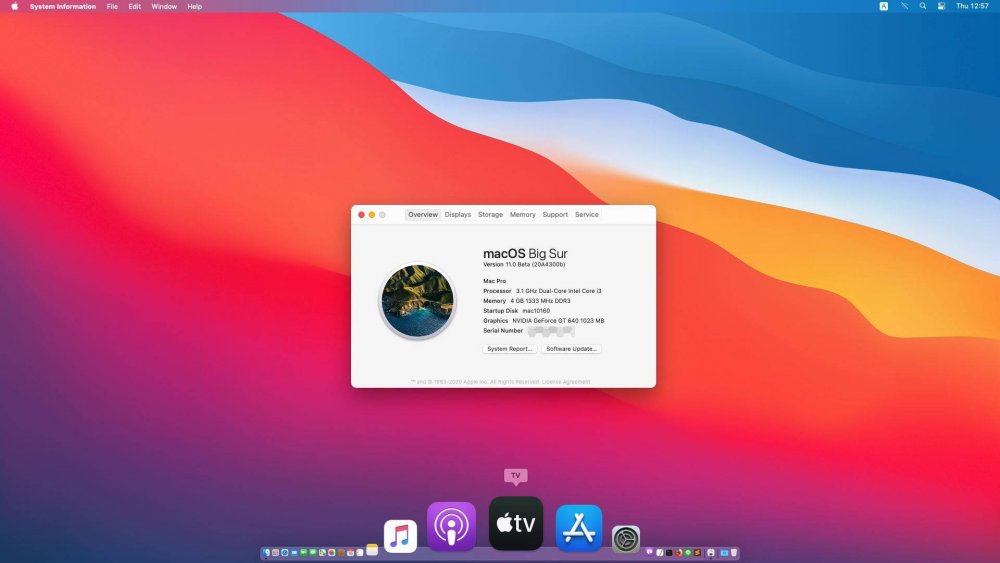Click the System Report button

coord(510,349)
